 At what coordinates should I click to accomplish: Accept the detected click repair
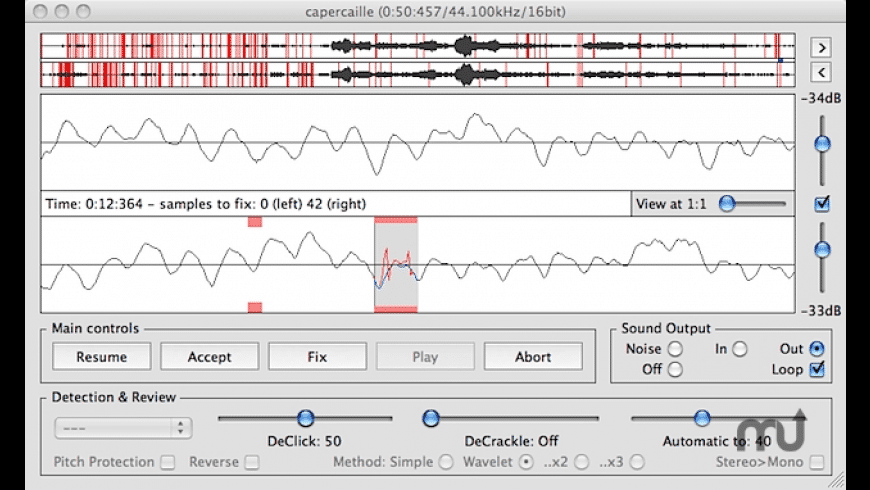[209, 356]
